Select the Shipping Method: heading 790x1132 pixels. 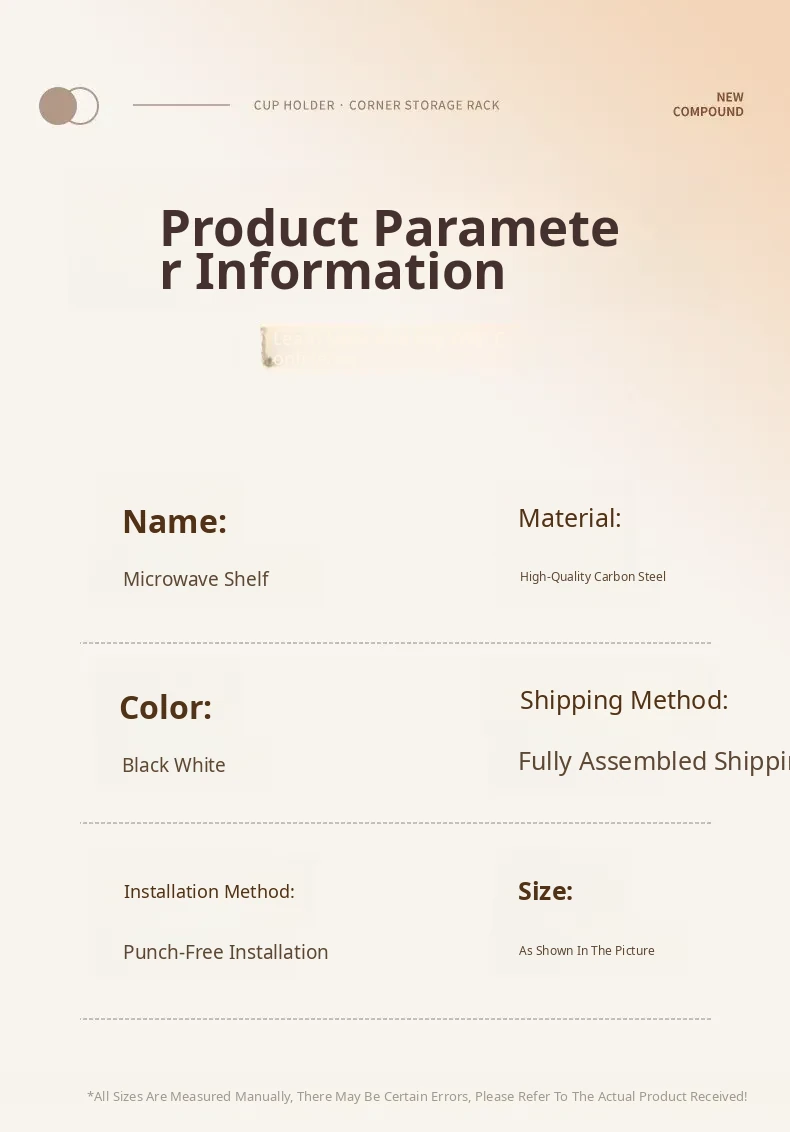pyautogui.click(x=623, y=700)
